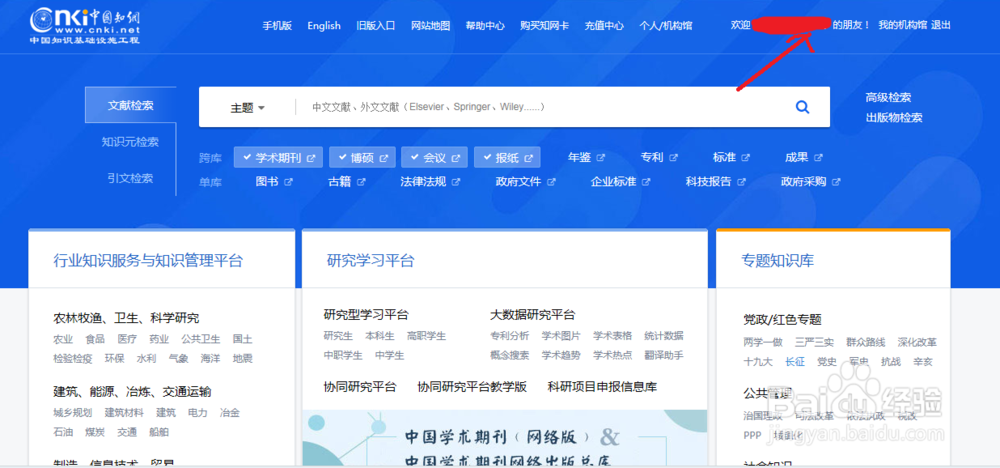
Task: Open the CNKI logo home link
Action: pyautogui.click(x=85, y=26)
